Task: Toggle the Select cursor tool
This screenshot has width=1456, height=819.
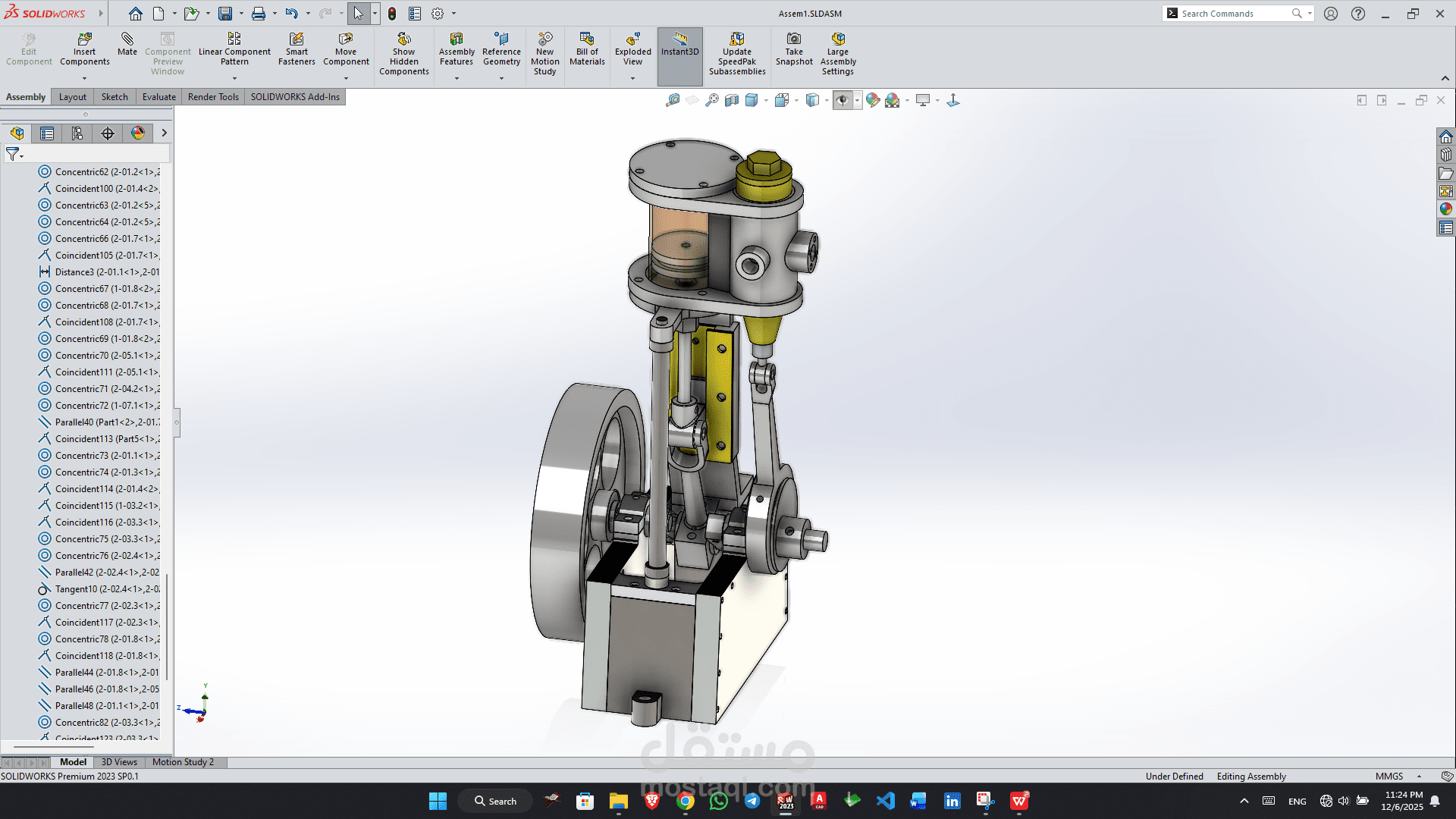Action: click(358, 14)
